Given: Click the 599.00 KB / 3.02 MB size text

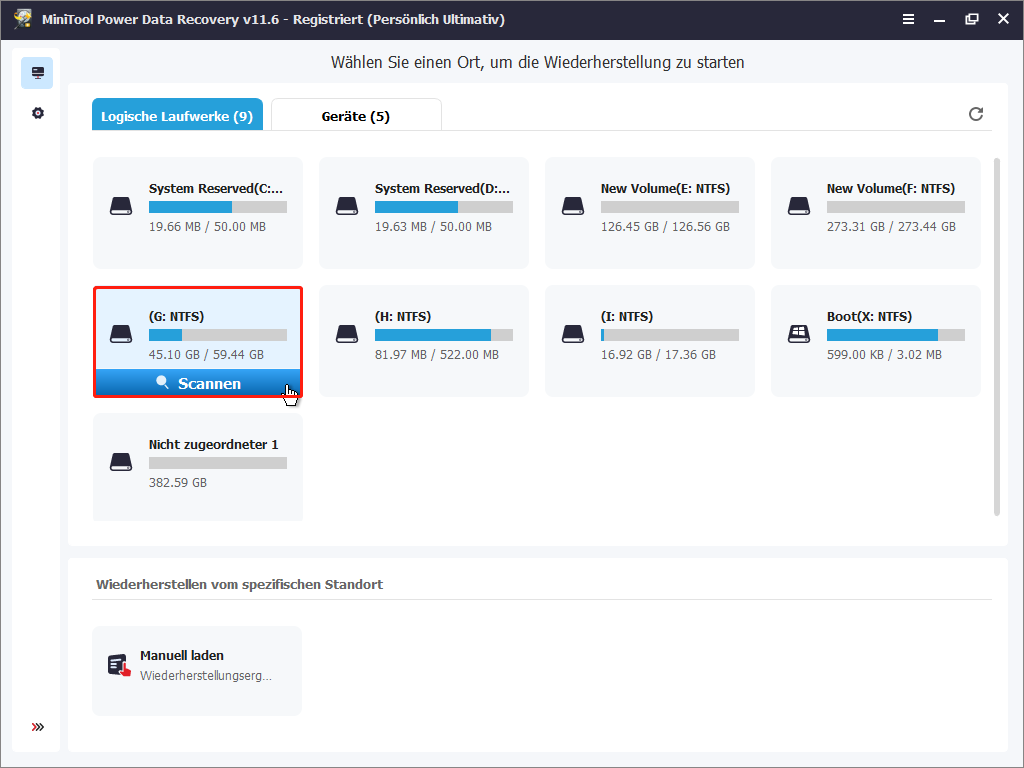Looking at the screenshot, I should tap(884, 355).
